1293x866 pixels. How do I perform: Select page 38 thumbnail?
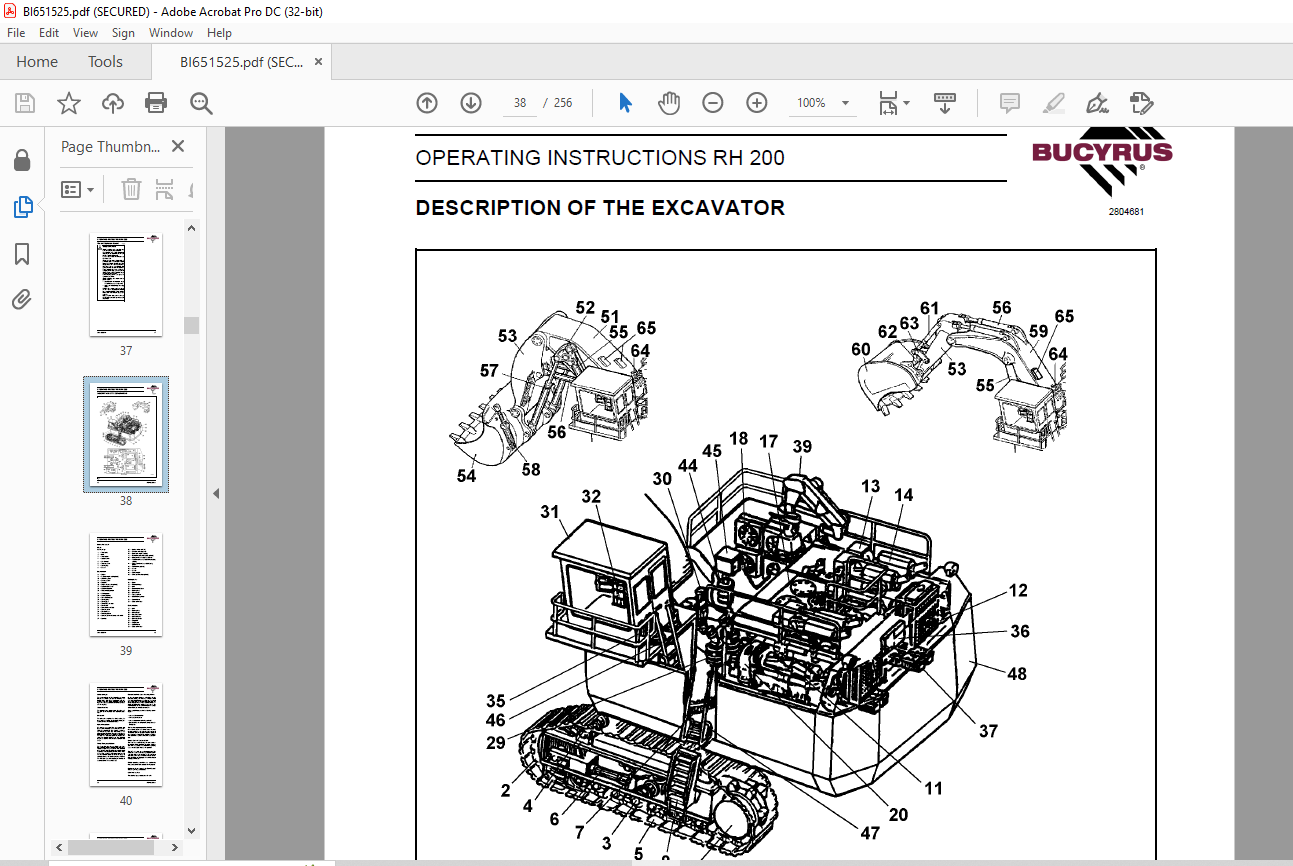pos(126,435)
